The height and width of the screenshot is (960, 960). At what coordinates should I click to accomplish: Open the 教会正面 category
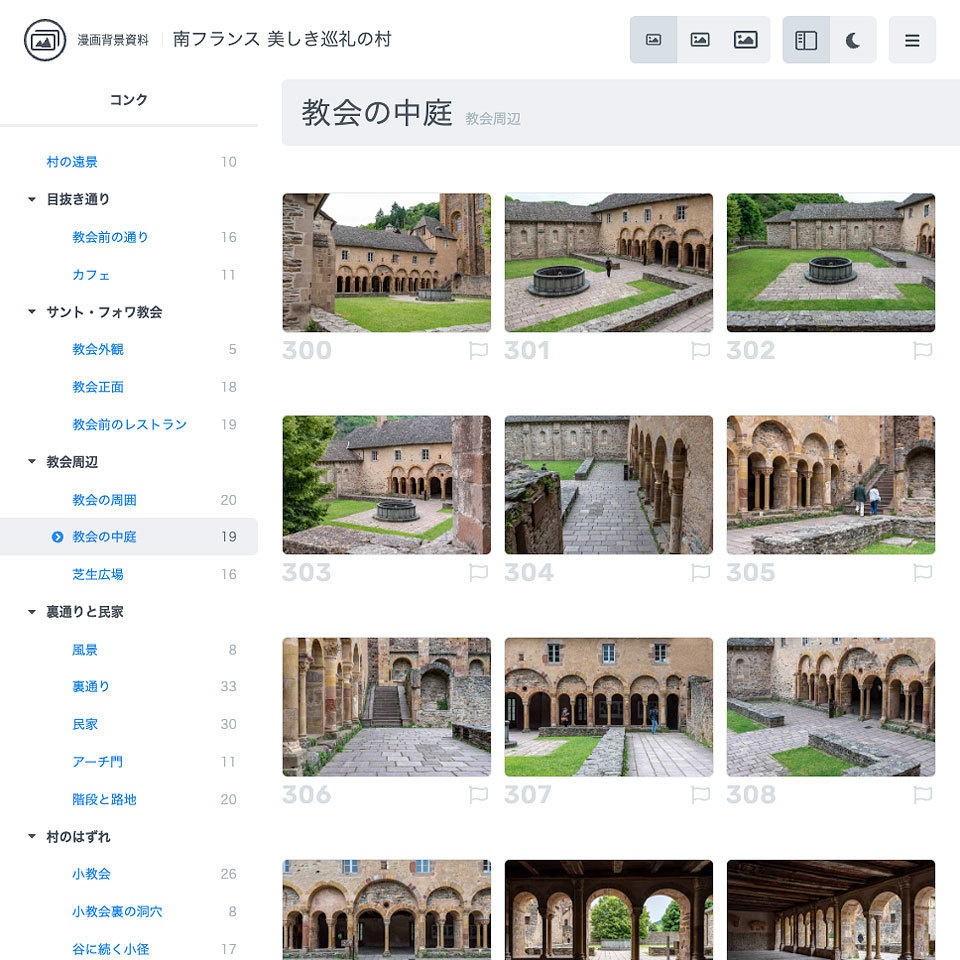coord(98,387)
